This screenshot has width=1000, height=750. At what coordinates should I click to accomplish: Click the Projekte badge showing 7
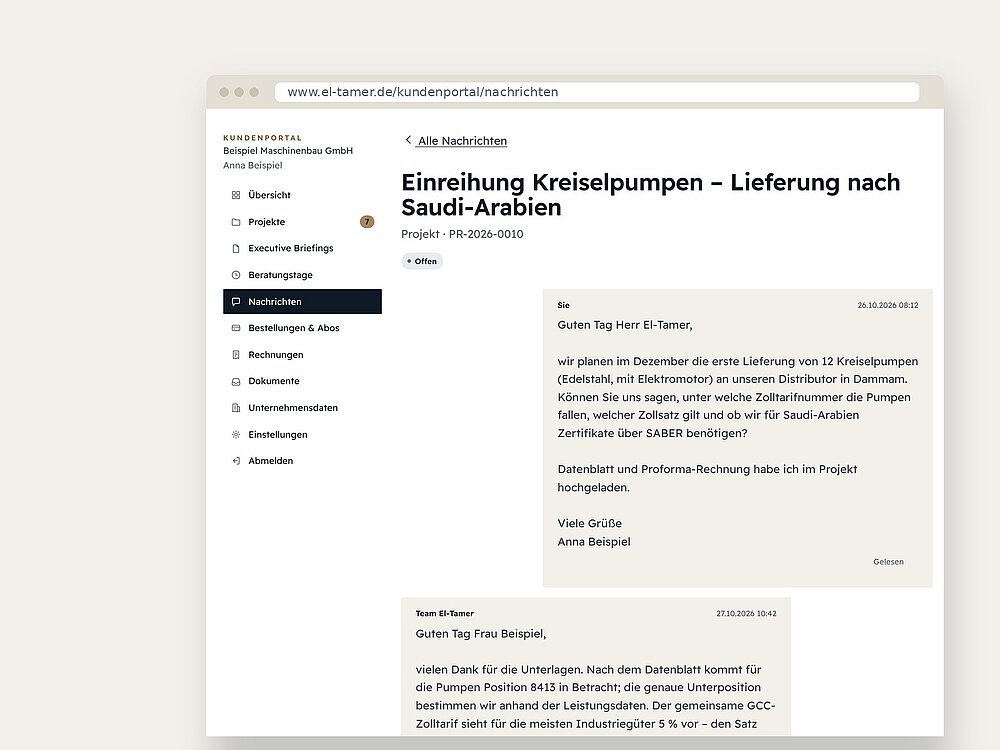pyautogui.click(x=367, y=222)
